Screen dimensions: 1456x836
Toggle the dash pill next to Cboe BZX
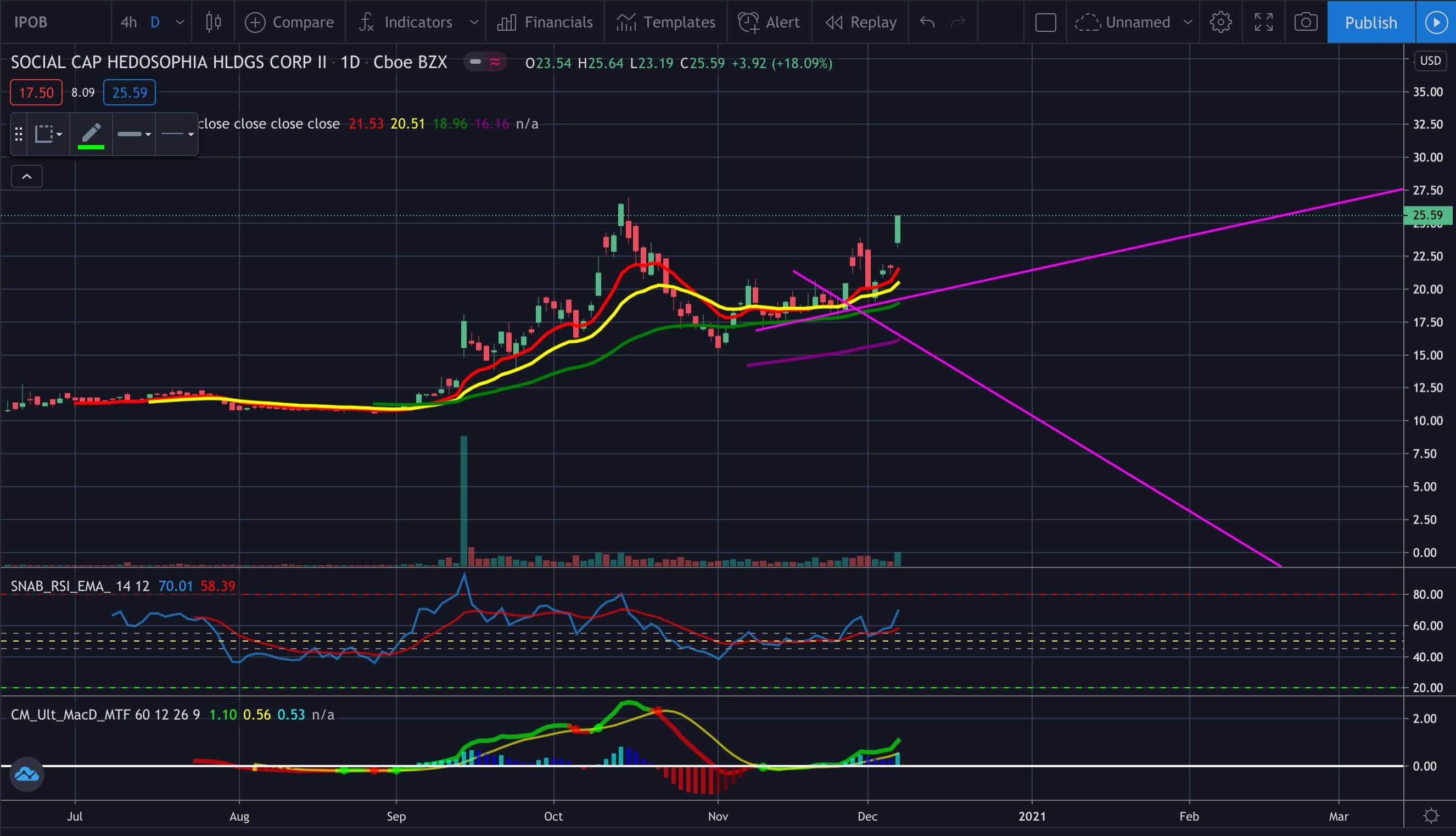(475, 62)
